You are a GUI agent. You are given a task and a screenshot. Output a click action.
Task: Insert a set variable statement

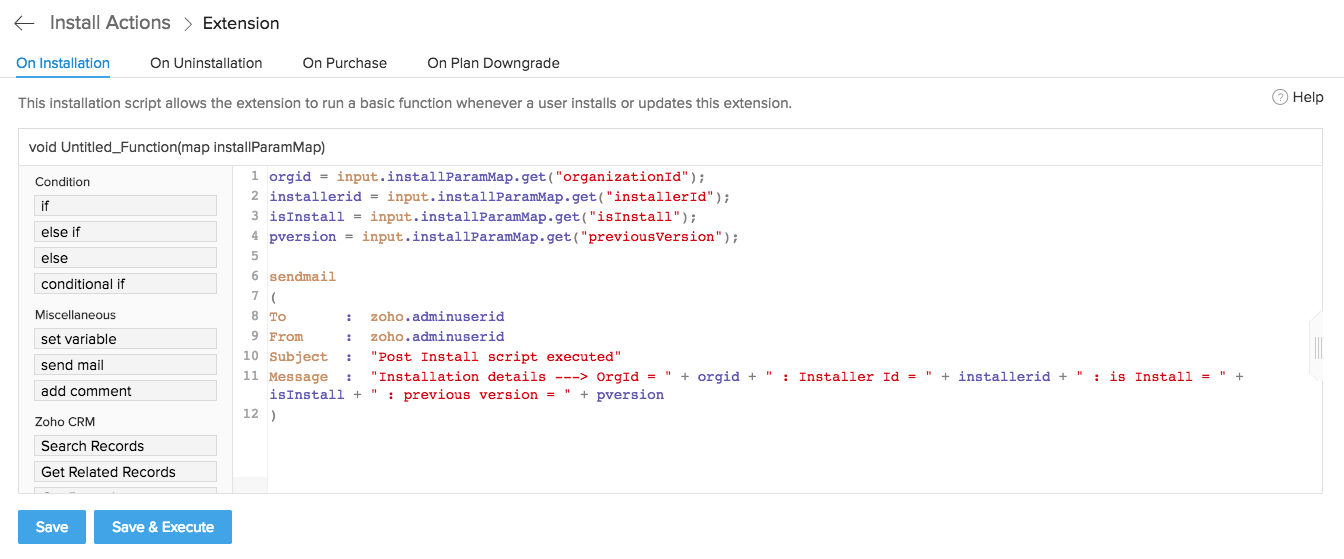coord(126,339)
